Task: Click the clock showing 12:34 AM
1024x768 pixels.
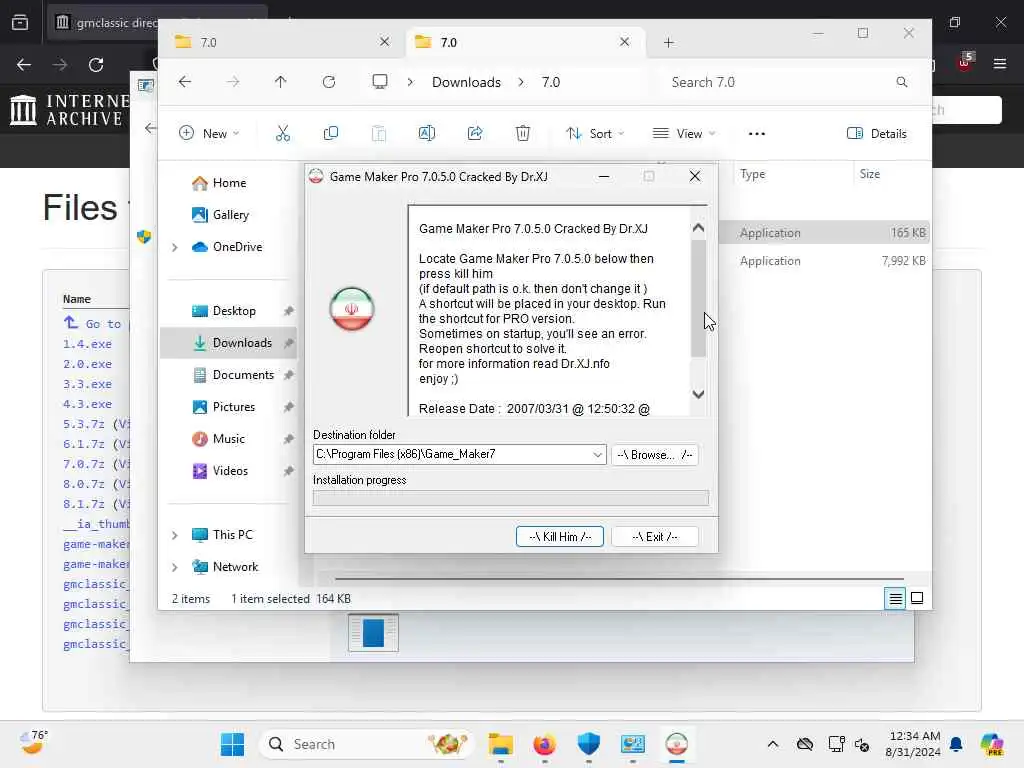Action: tap(914, 744)
